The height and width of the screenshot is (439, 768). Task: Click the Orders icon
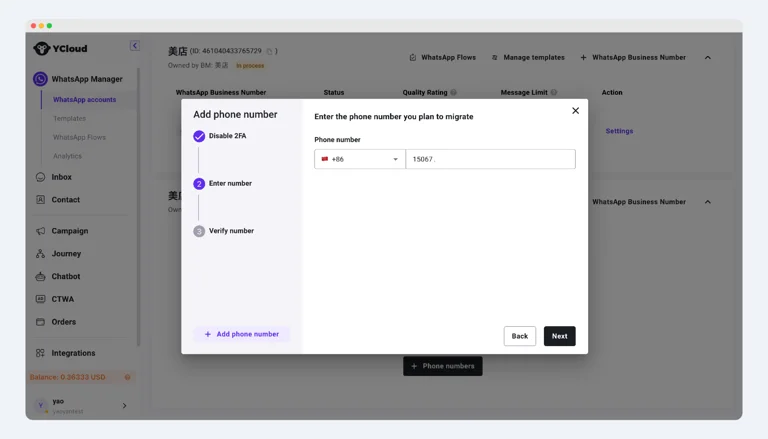click(40, 322)
